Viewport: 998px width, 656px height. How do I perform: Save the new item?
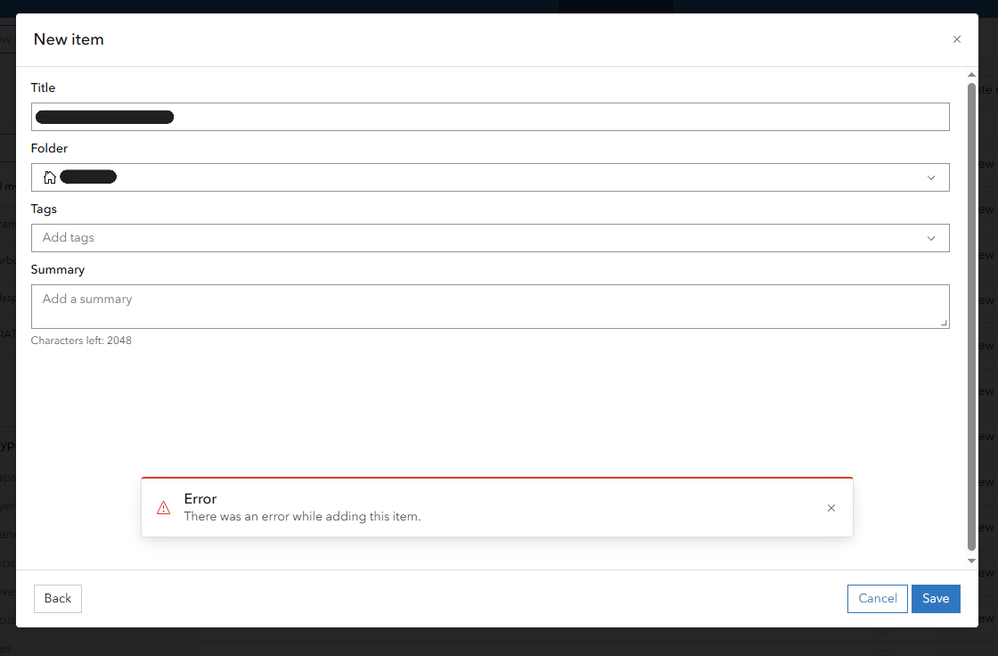tap(936, 598)
